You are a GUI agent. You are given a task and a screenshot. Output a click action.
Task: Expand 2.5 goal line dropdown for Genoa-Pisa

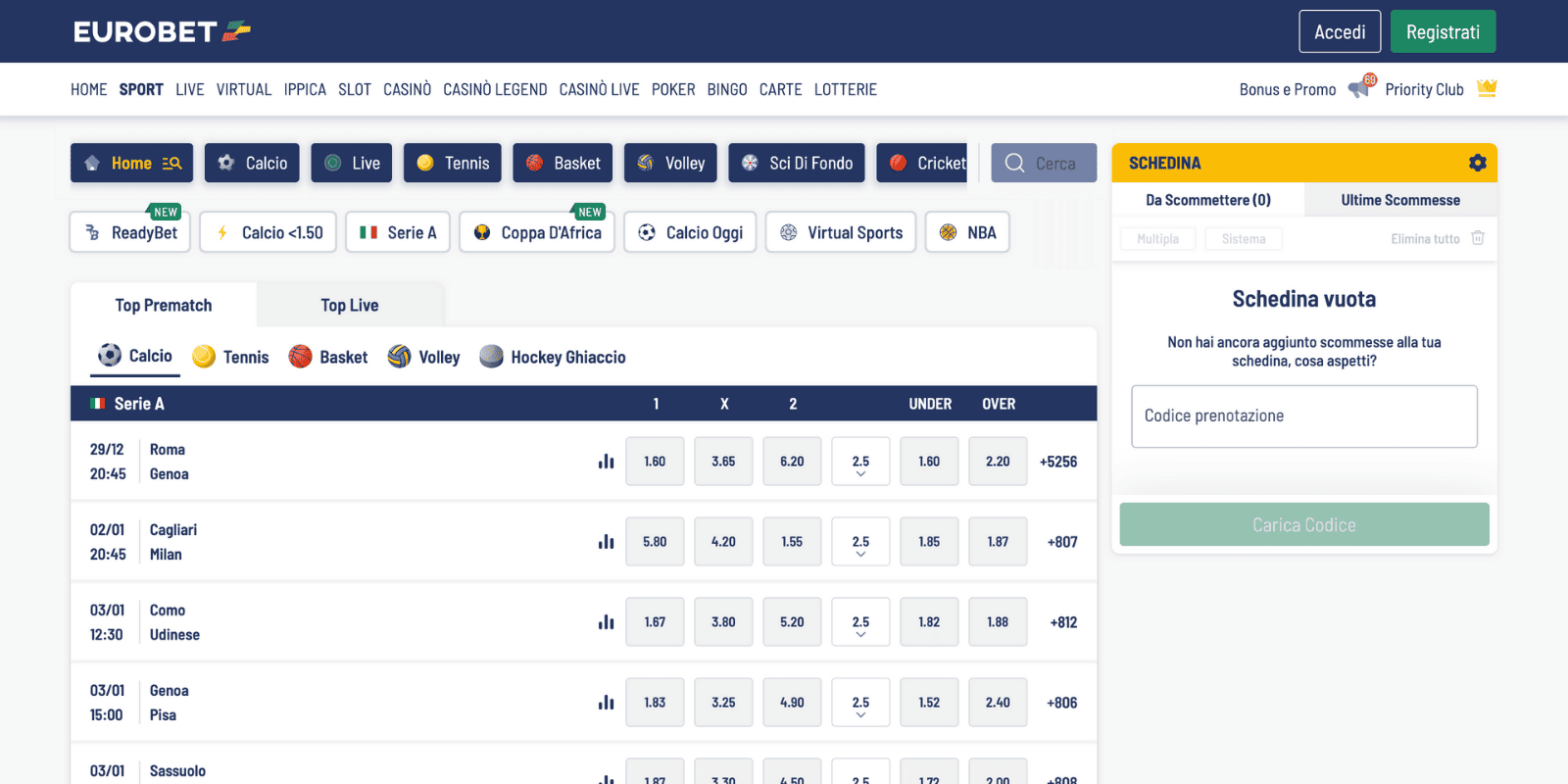point(860,703)
